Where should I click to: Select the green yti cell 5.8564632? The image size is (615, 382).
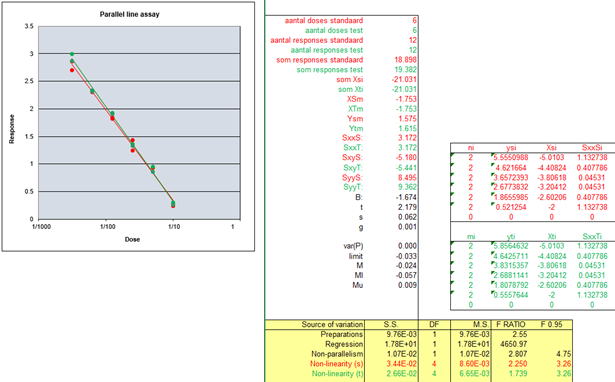[x=510, y=246]
